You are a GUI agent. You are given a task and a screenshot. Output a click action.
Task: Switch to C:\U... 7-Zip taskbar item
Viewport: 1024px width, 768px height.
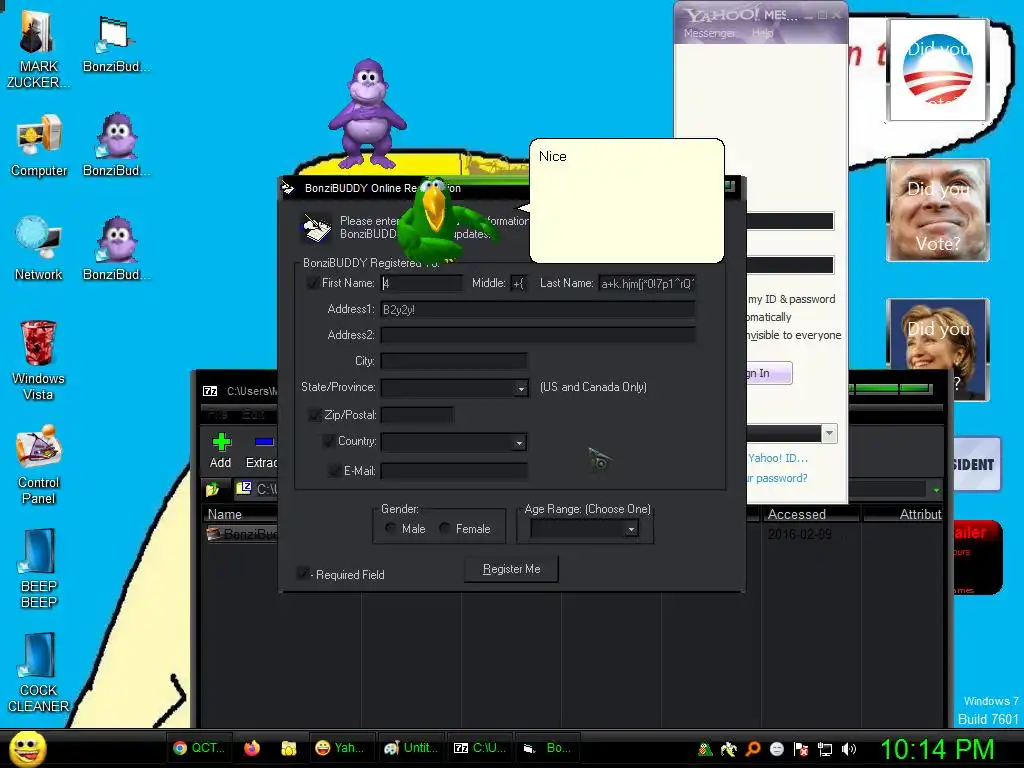[480, 748]
